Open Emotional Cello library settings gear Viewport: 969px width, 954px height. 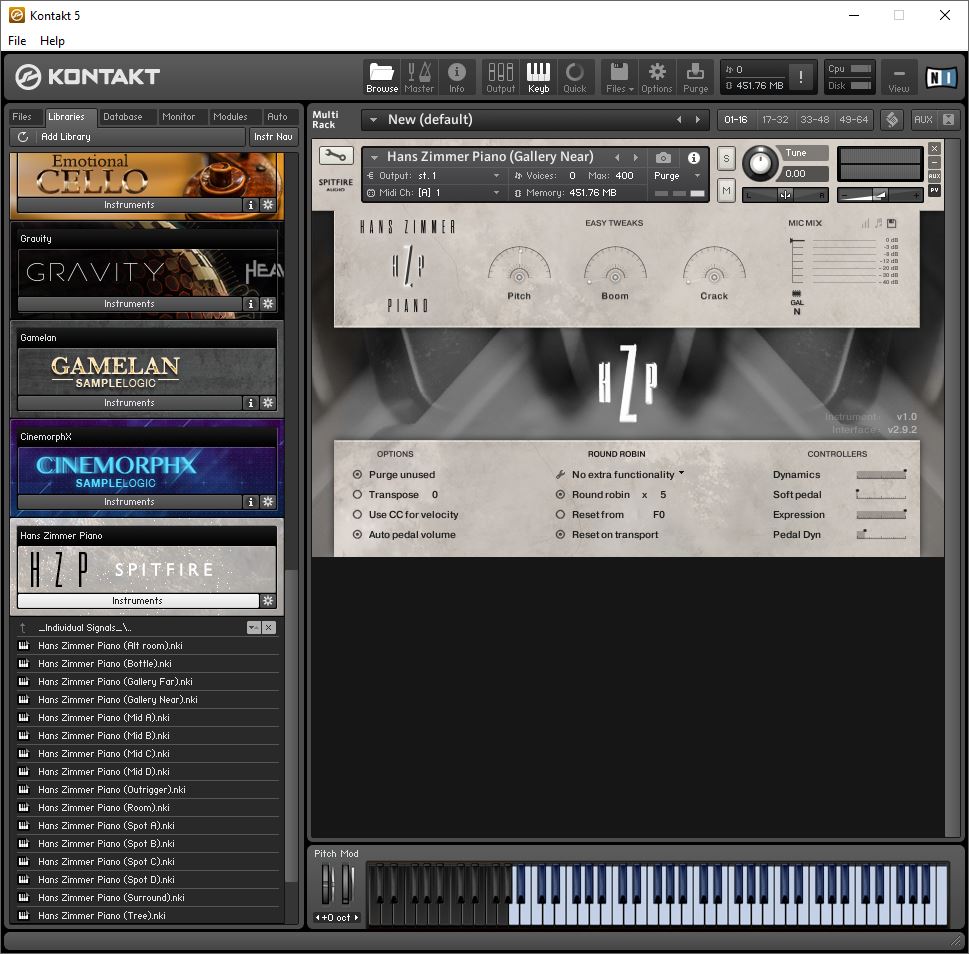tap(268, 205)
